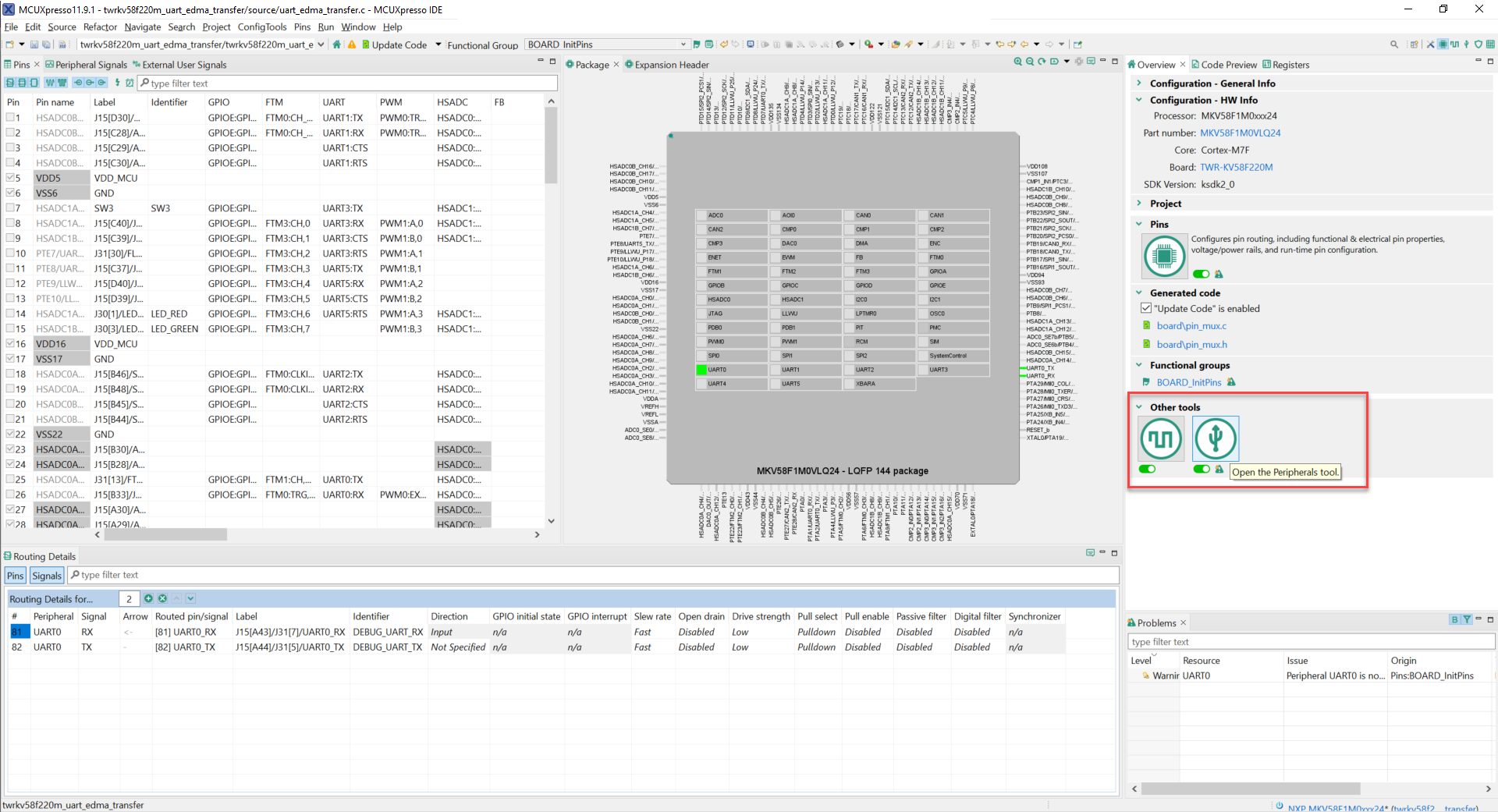Click the UART0 block in the package diagram
The width and height of the screenshot is (1498, 812).
tap(731, 370)
